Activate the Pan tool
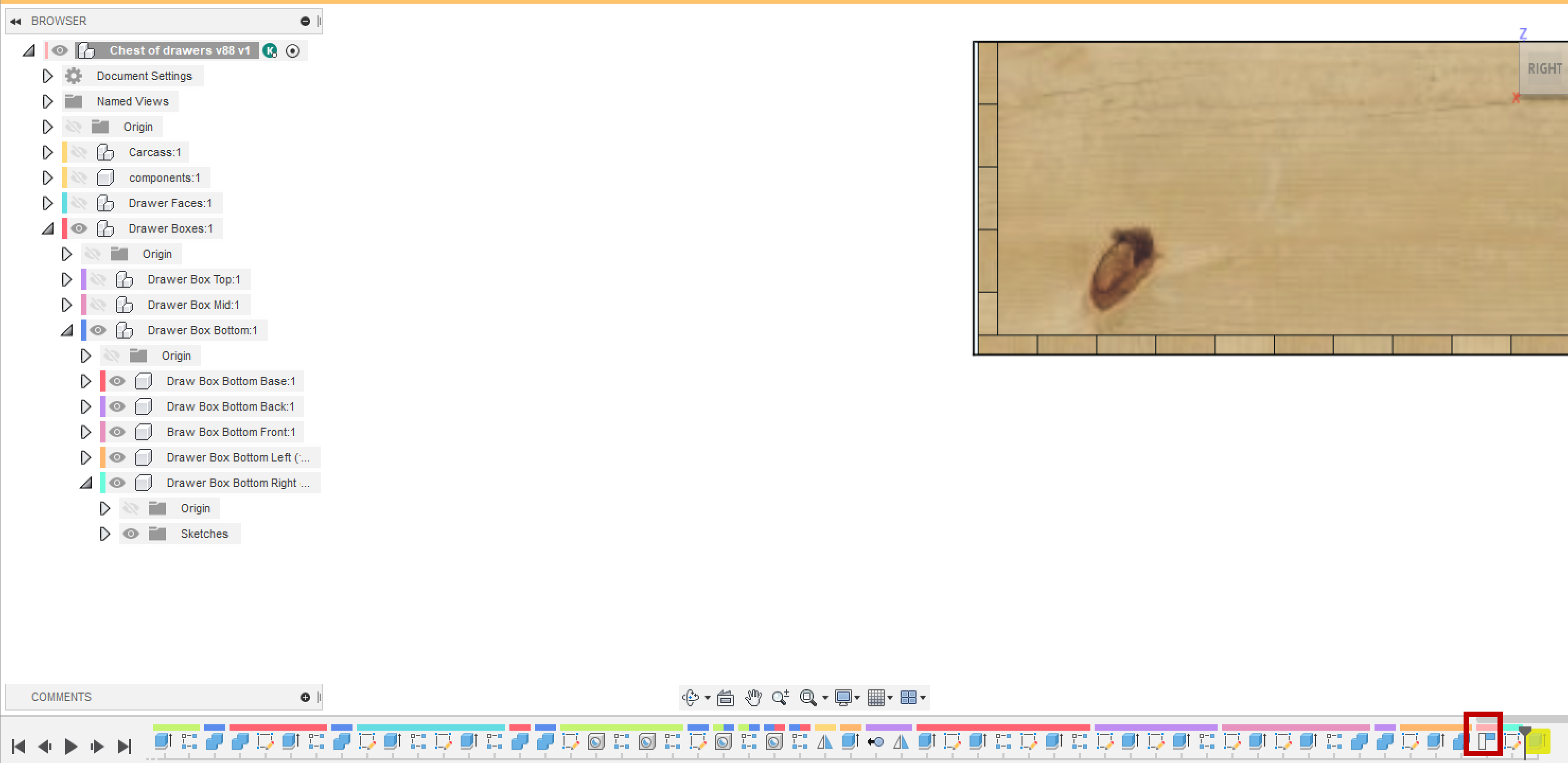Viewport: 1568px width, 763px height. [753, 697]
